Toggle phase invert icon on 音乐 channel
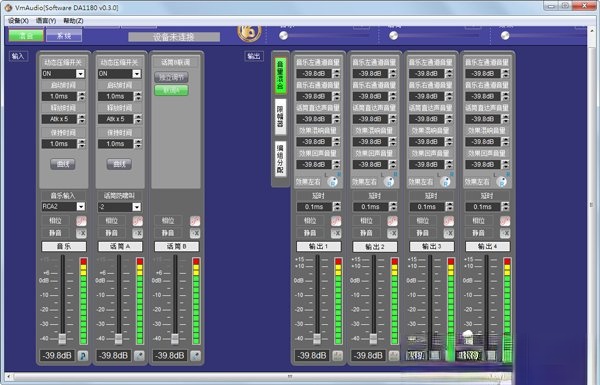This screenshot has width=600, height=385. click(81, 221)
